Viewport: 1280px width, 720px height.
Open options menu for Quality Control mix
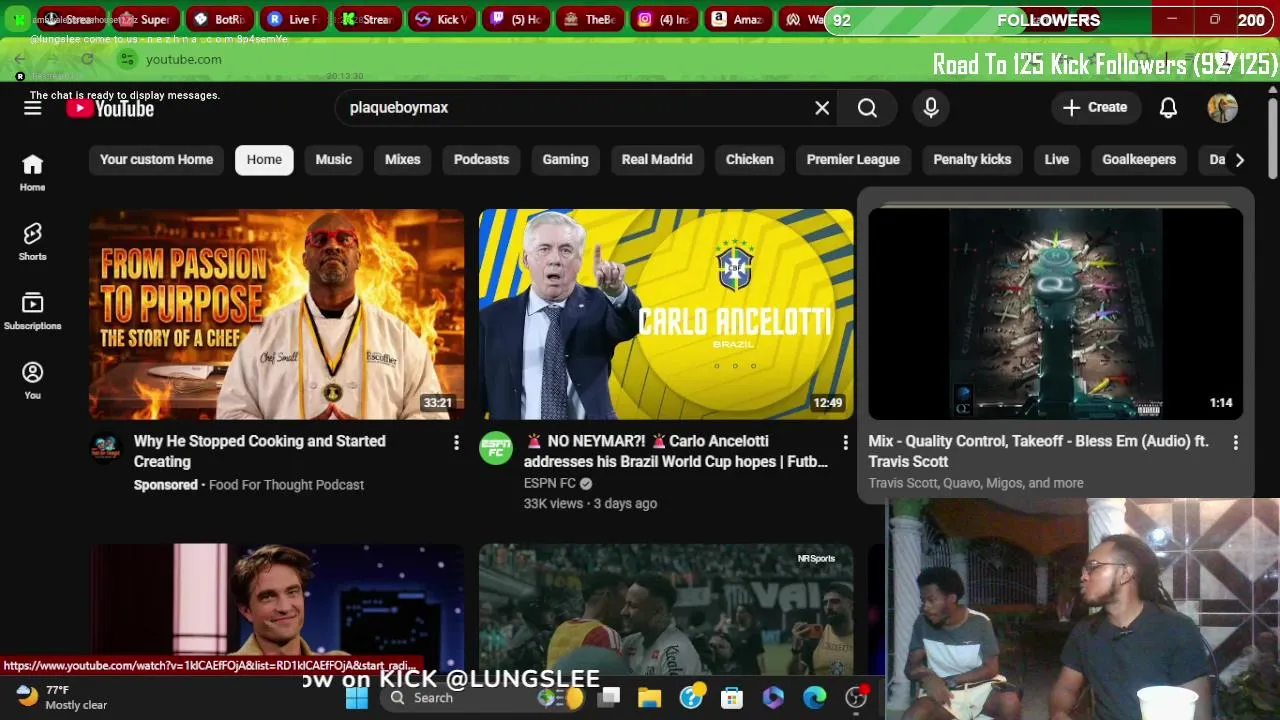1235,442
